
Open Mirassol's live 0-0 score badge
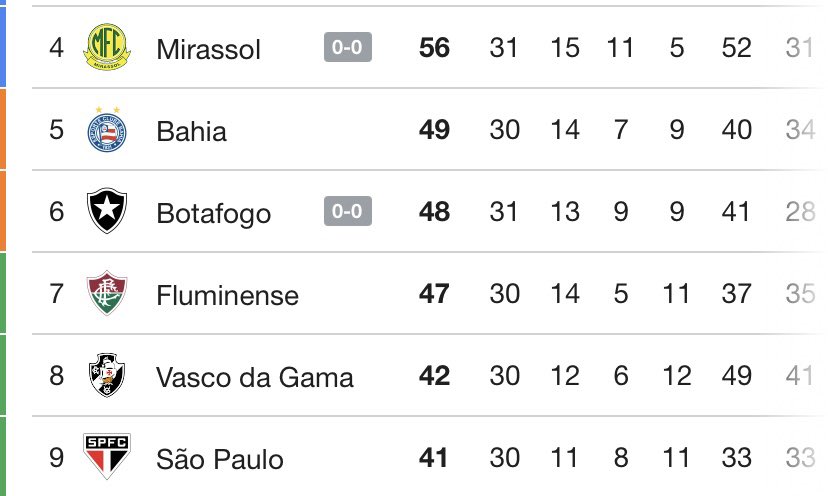tap(348, 48)
